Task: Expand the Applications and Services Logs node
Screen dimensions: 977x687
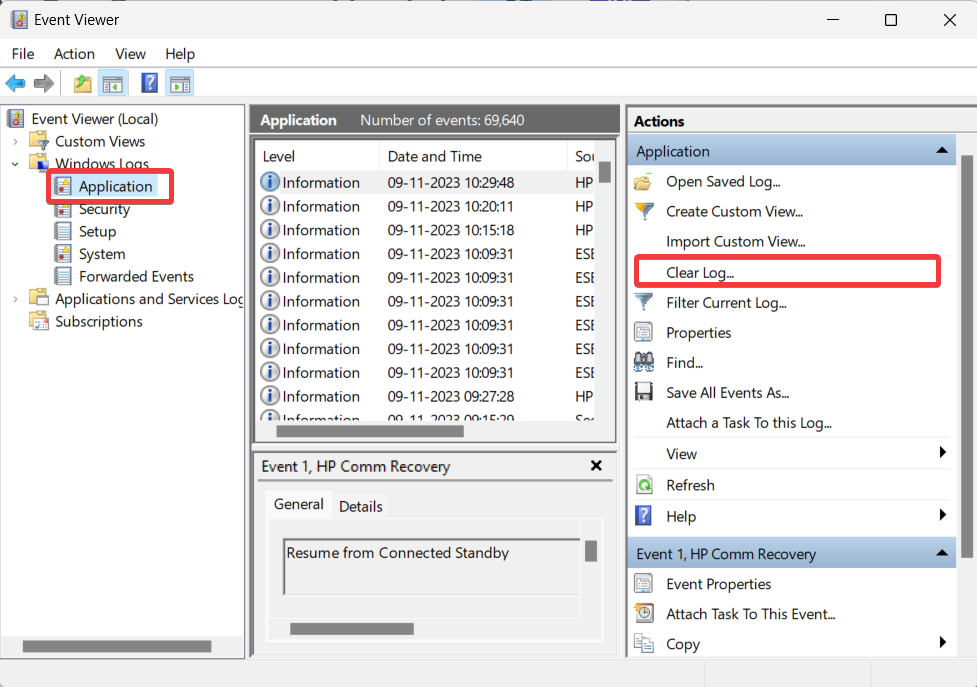Action: tap(14, 298)
